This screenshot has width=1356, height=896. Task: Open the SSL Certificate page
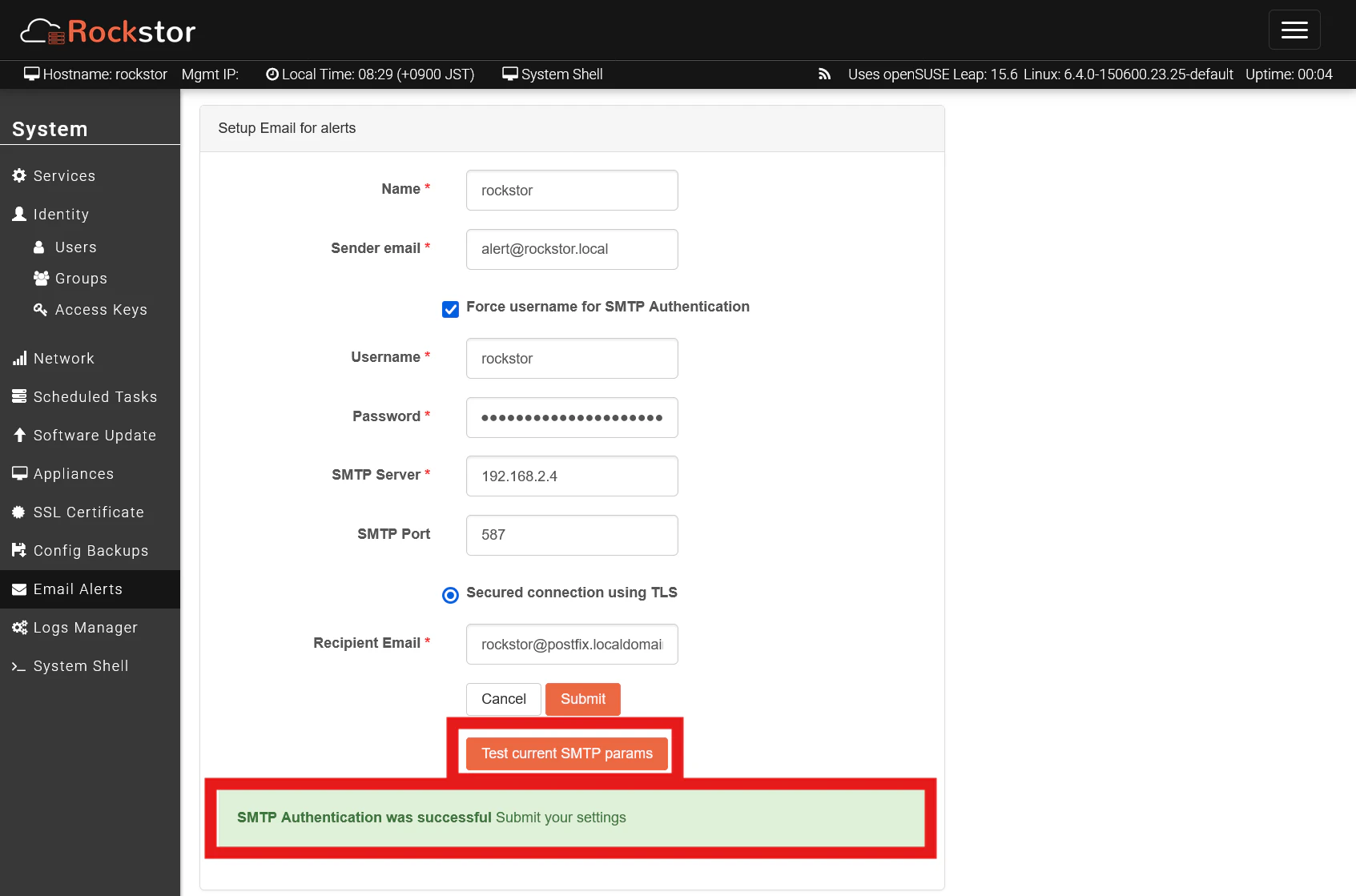click(90, 512)
